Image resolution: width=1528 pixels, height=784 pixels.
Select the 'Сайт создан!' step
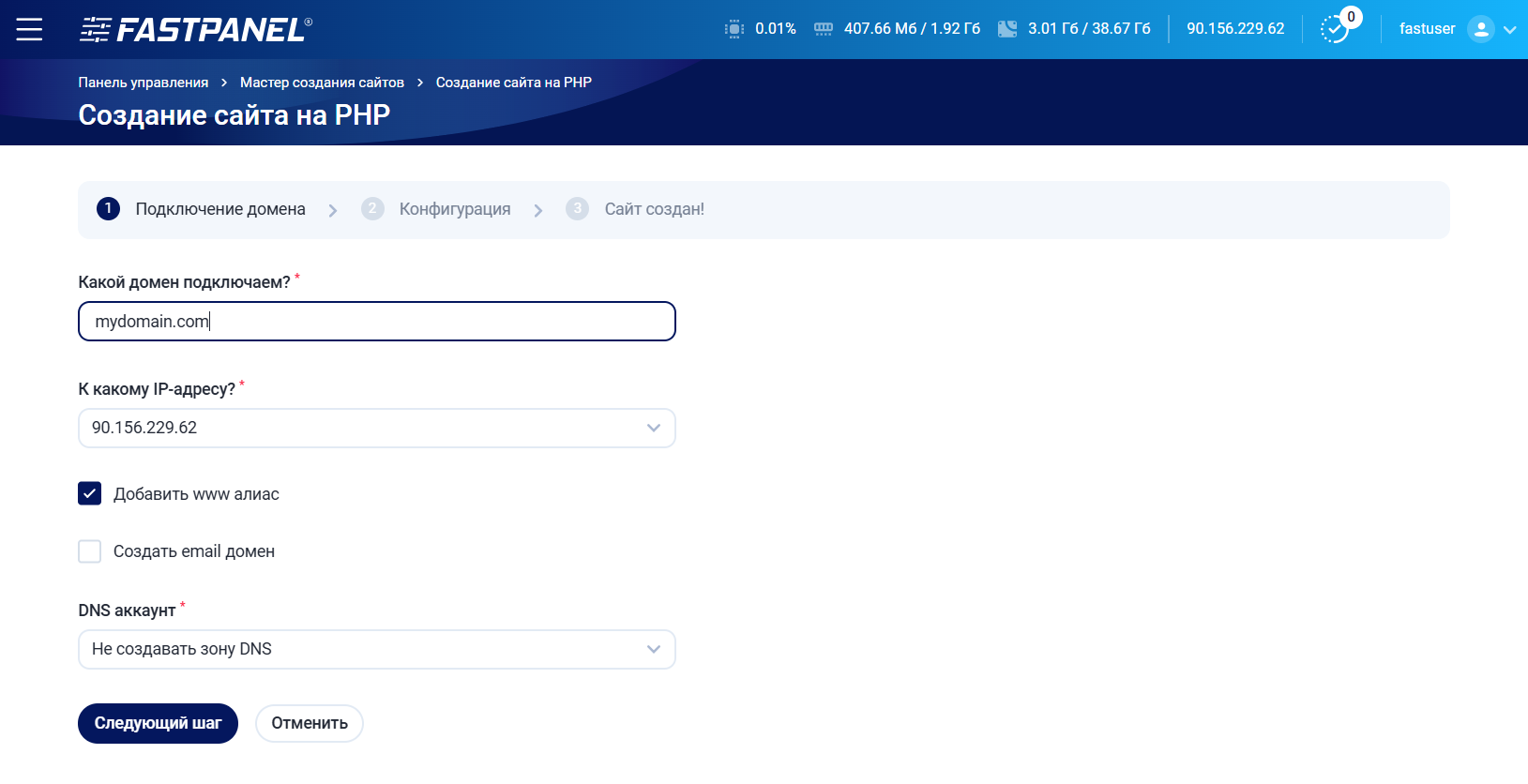[x=654, y=209]
